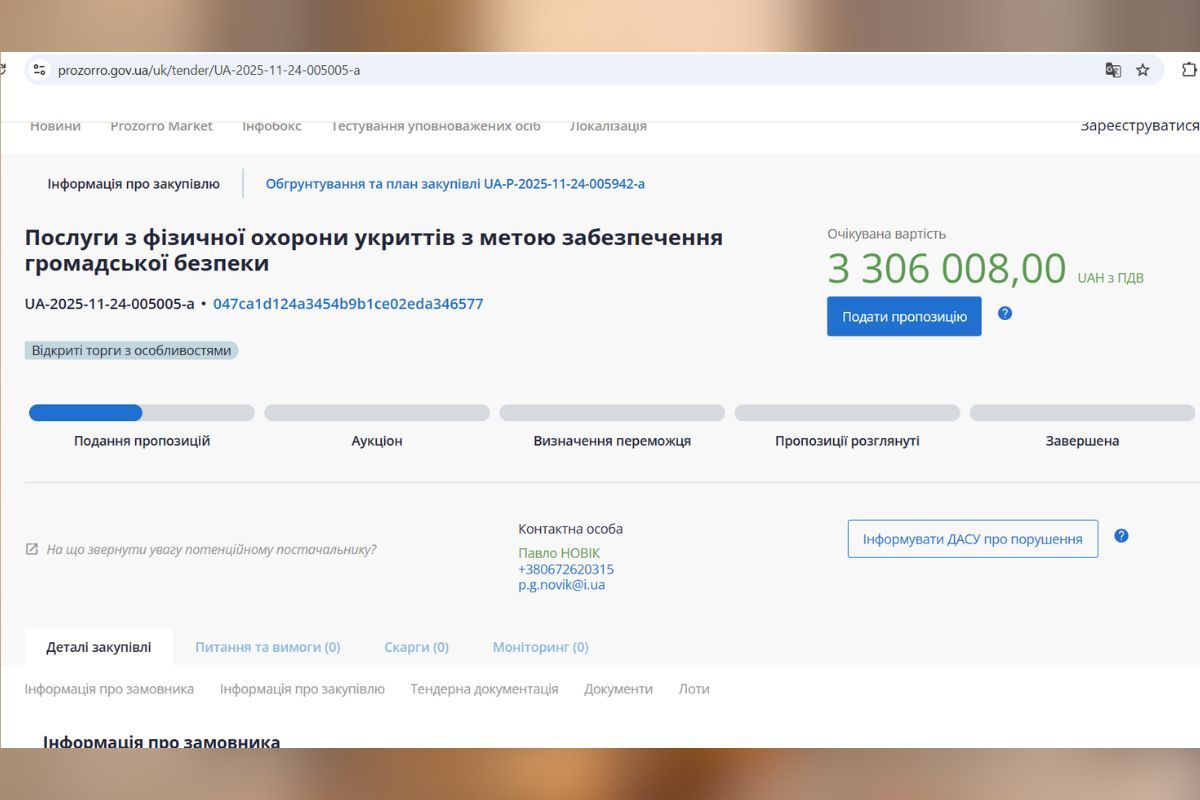Open tender hash link 047ca1d124a3454b9b1ce02eda346577
This screenshot has height=800, width=1200.
tap(348, 304)
